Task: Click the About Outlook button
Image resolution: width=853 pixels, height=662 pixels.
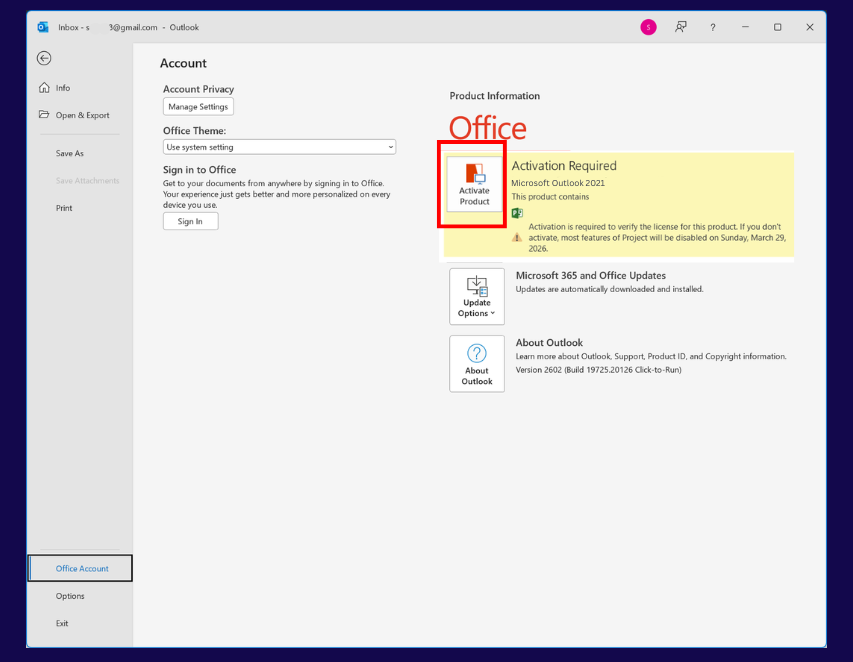Action: 477,364
